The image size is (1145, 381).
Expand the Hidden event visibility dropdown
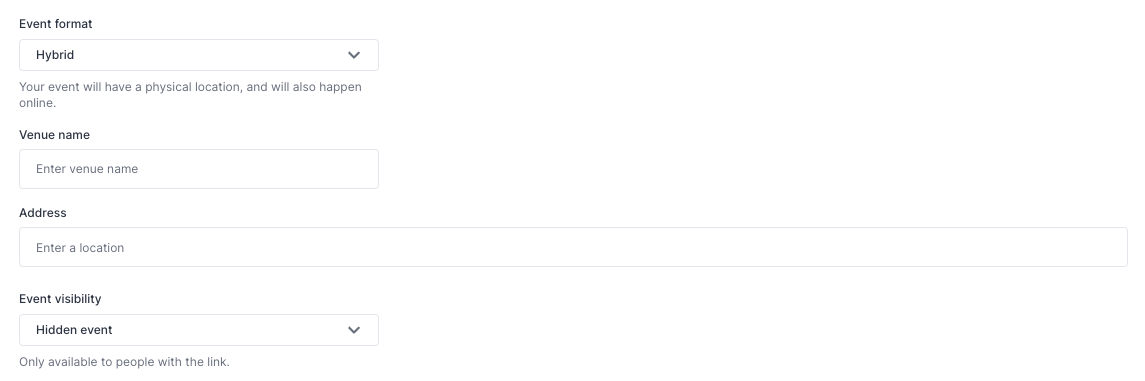199,330
